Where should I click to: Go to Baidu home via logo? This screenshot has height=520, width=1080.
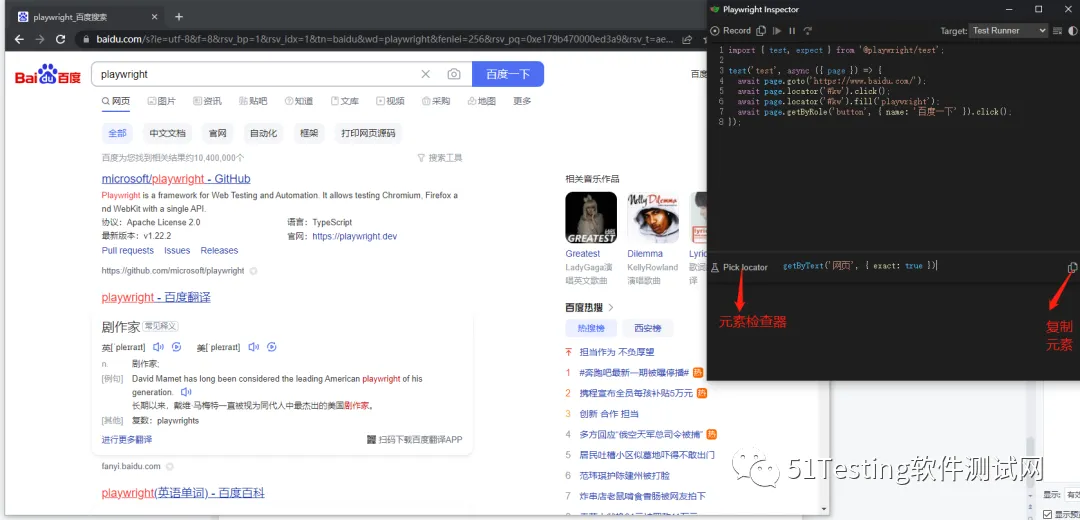click(x=48, y=74)
